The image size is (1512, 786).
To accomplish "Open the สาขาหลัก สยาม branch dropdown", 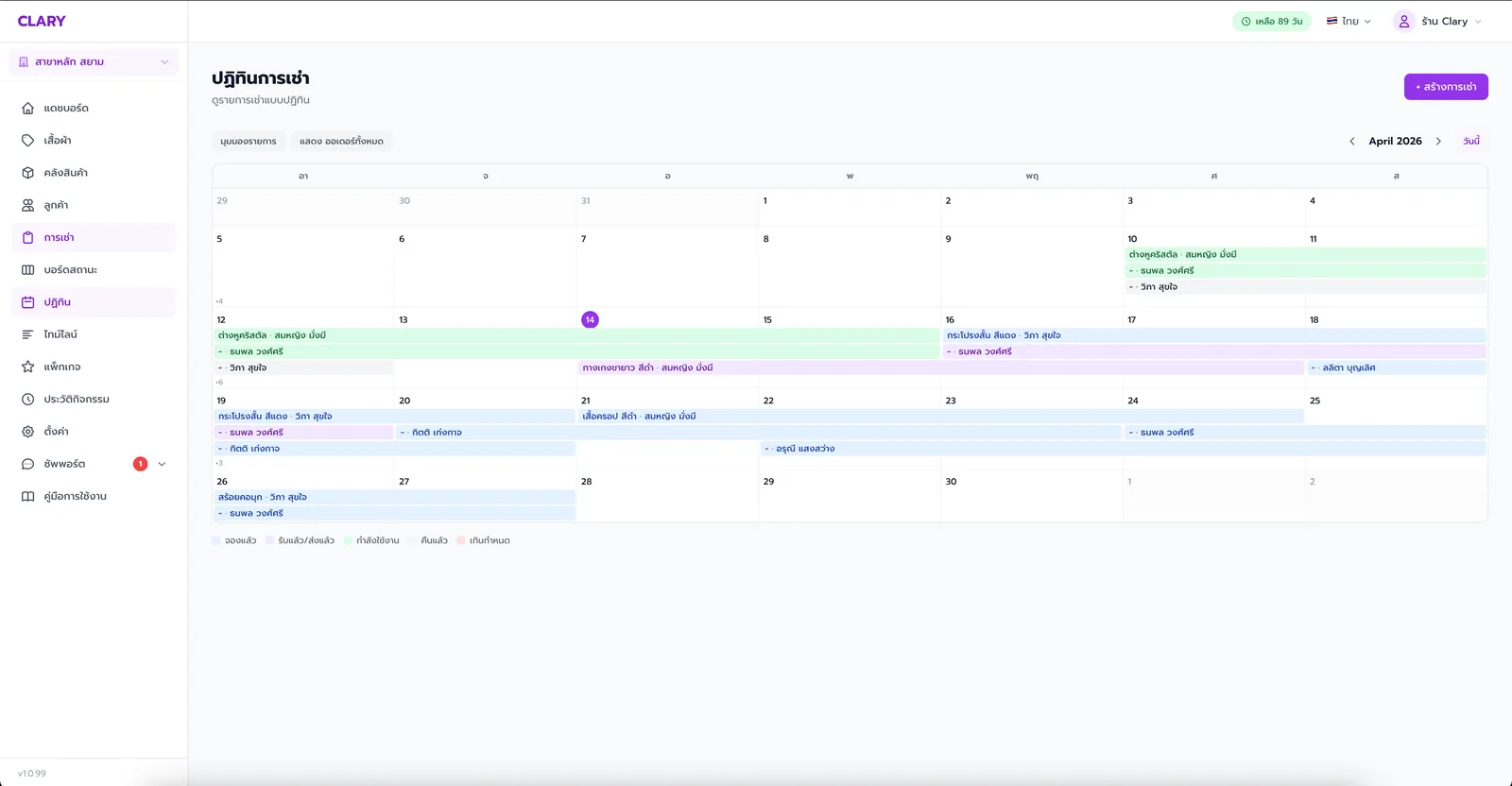I will pos(94,62).
